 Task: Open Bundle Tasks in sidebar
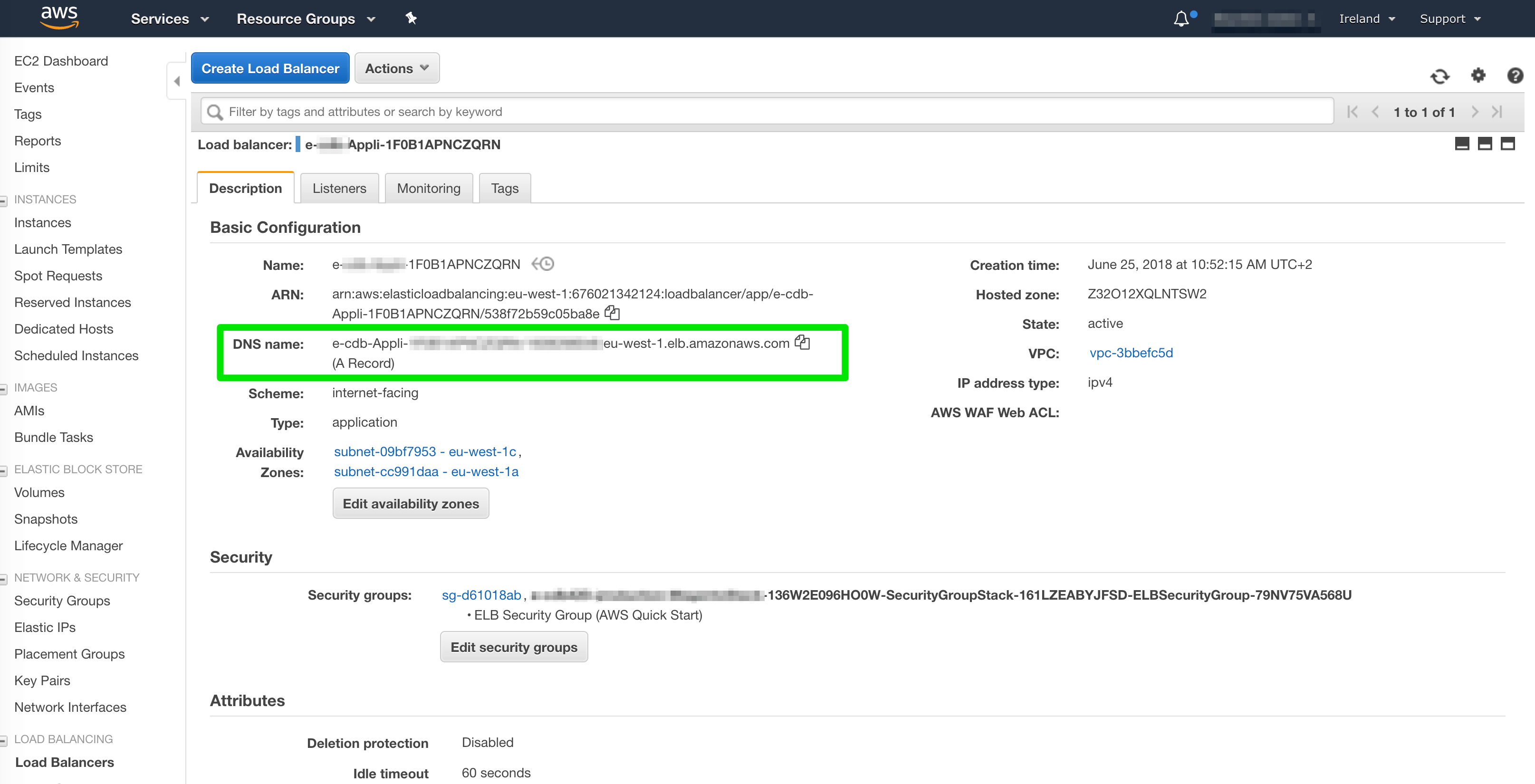point(53,437)
